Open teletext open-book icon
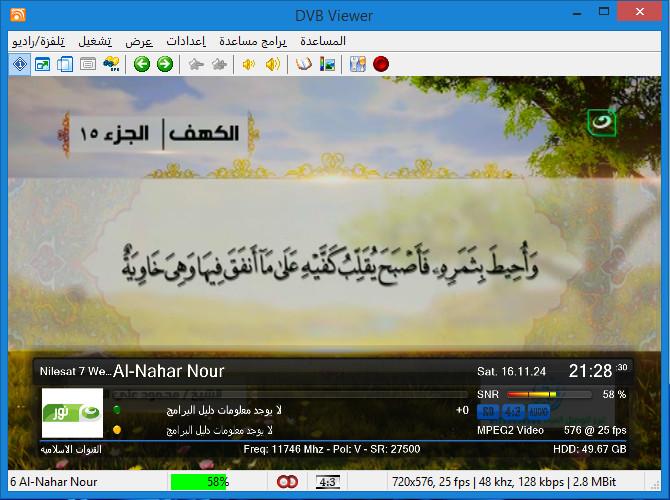670x500 pixels. pyautogui.click(x=303, y=65)
